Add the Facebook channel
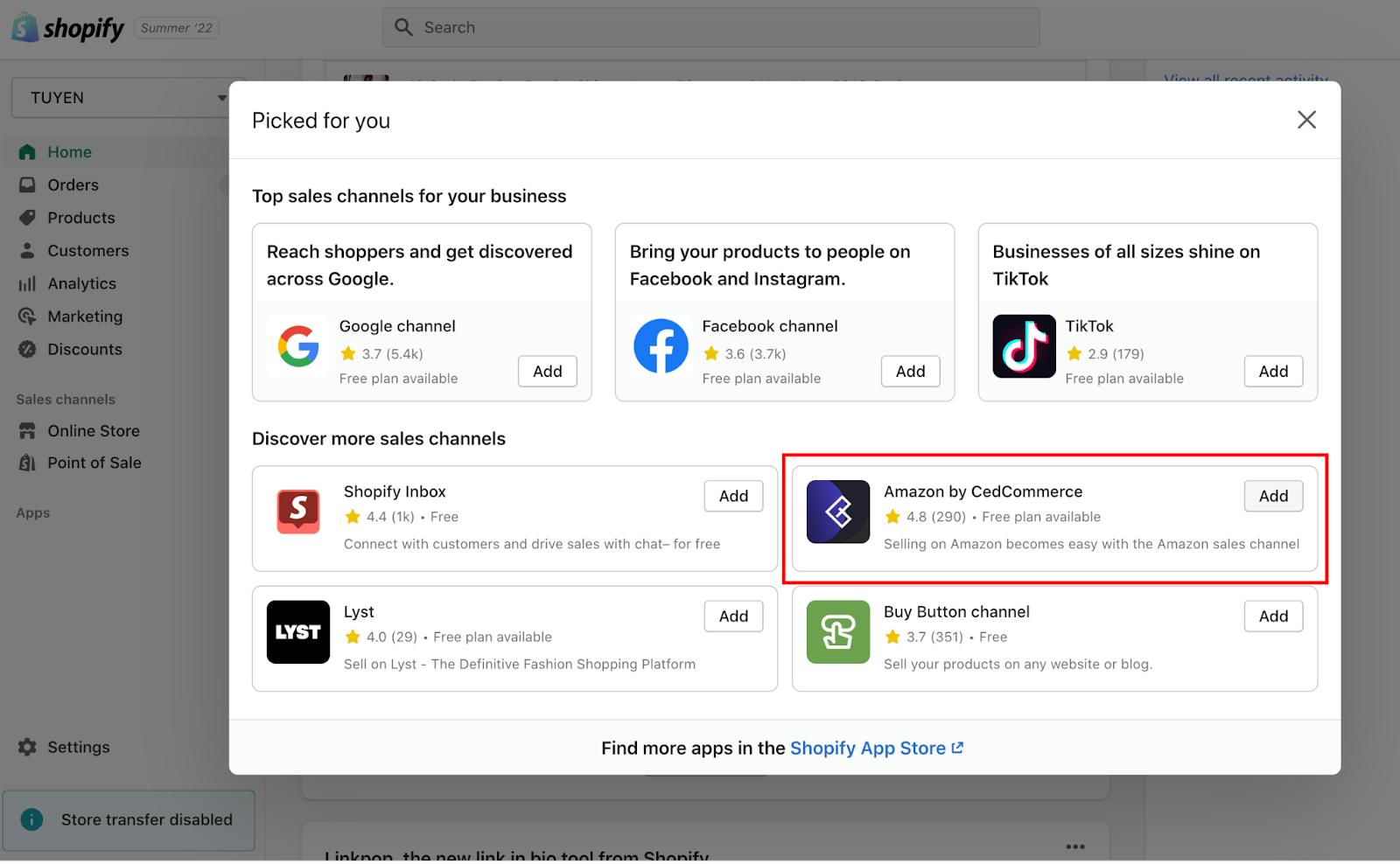This screenshot has height=864, width=1400. tap(911, 372)
